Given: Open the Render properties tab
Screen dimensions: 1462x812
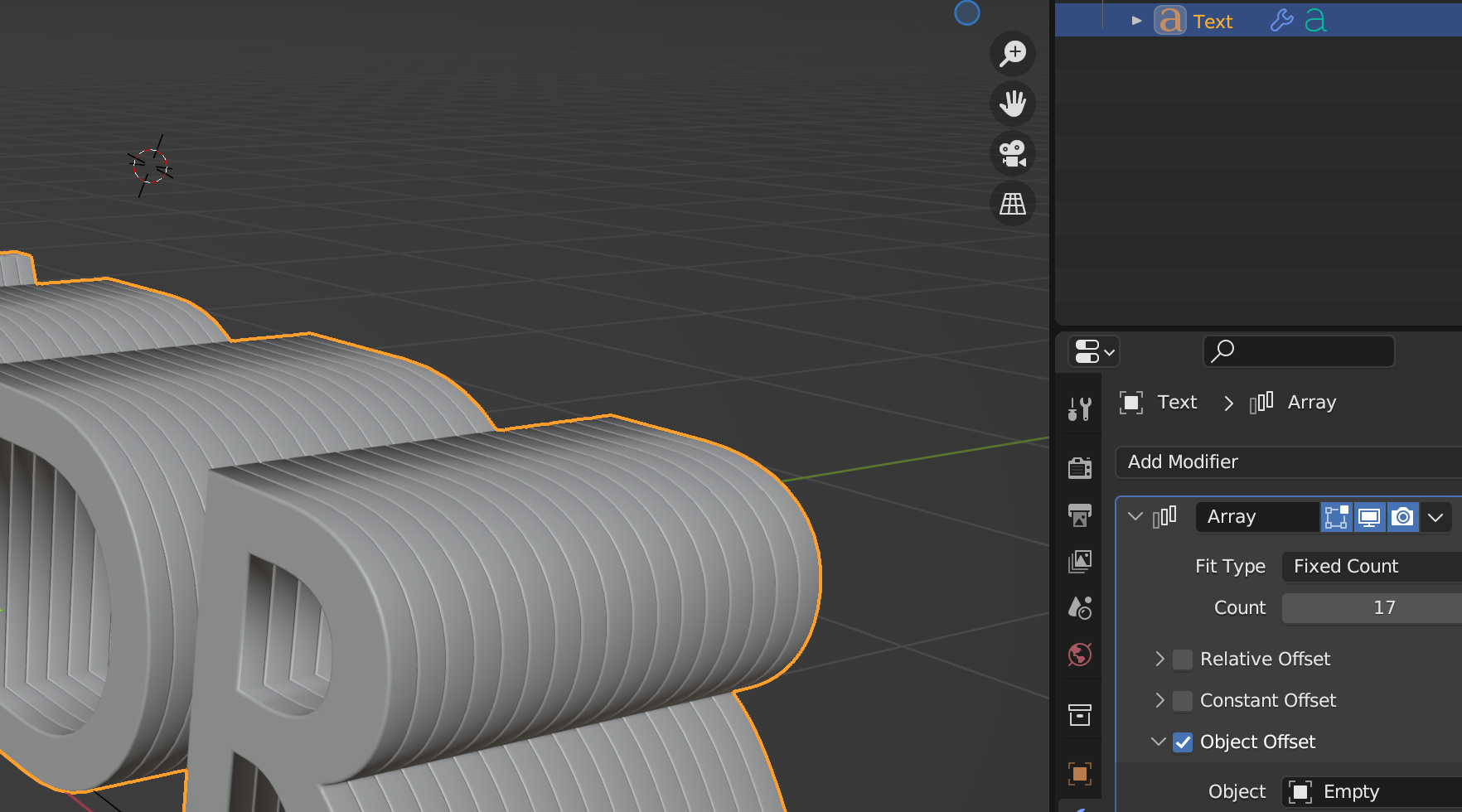Looking at the screenshot, I should 1079,468.
